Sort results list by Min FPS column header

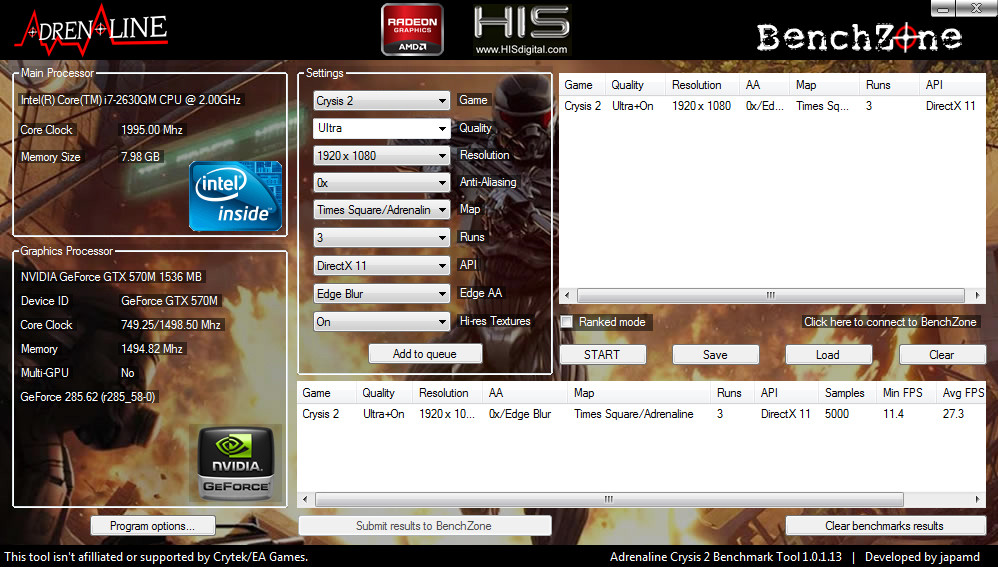click(906, 393)
